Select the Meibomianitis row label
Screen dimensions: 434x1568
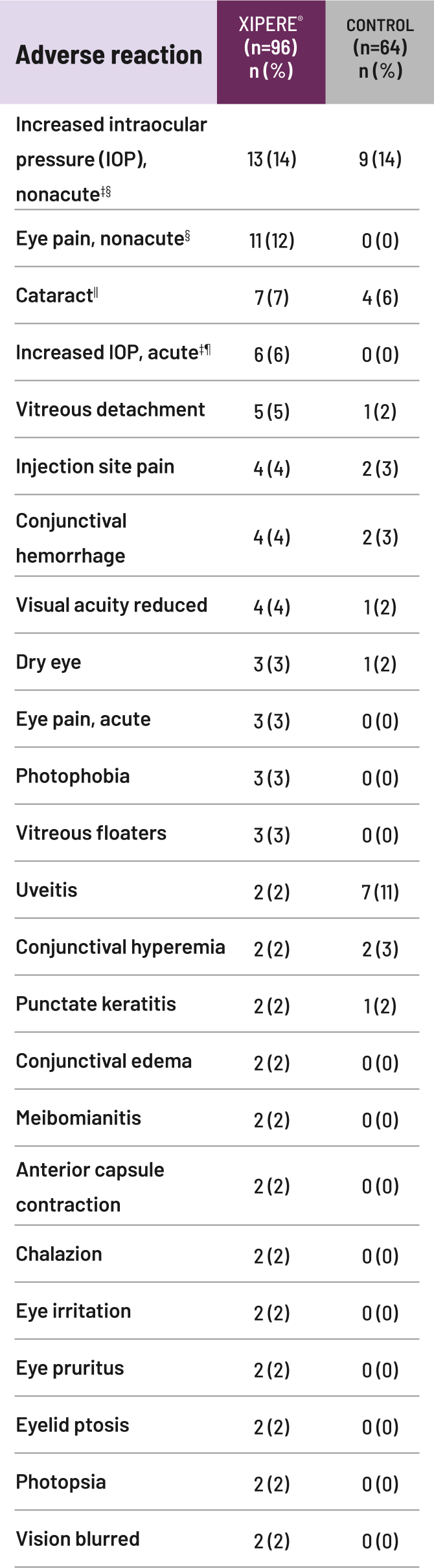78,1119
